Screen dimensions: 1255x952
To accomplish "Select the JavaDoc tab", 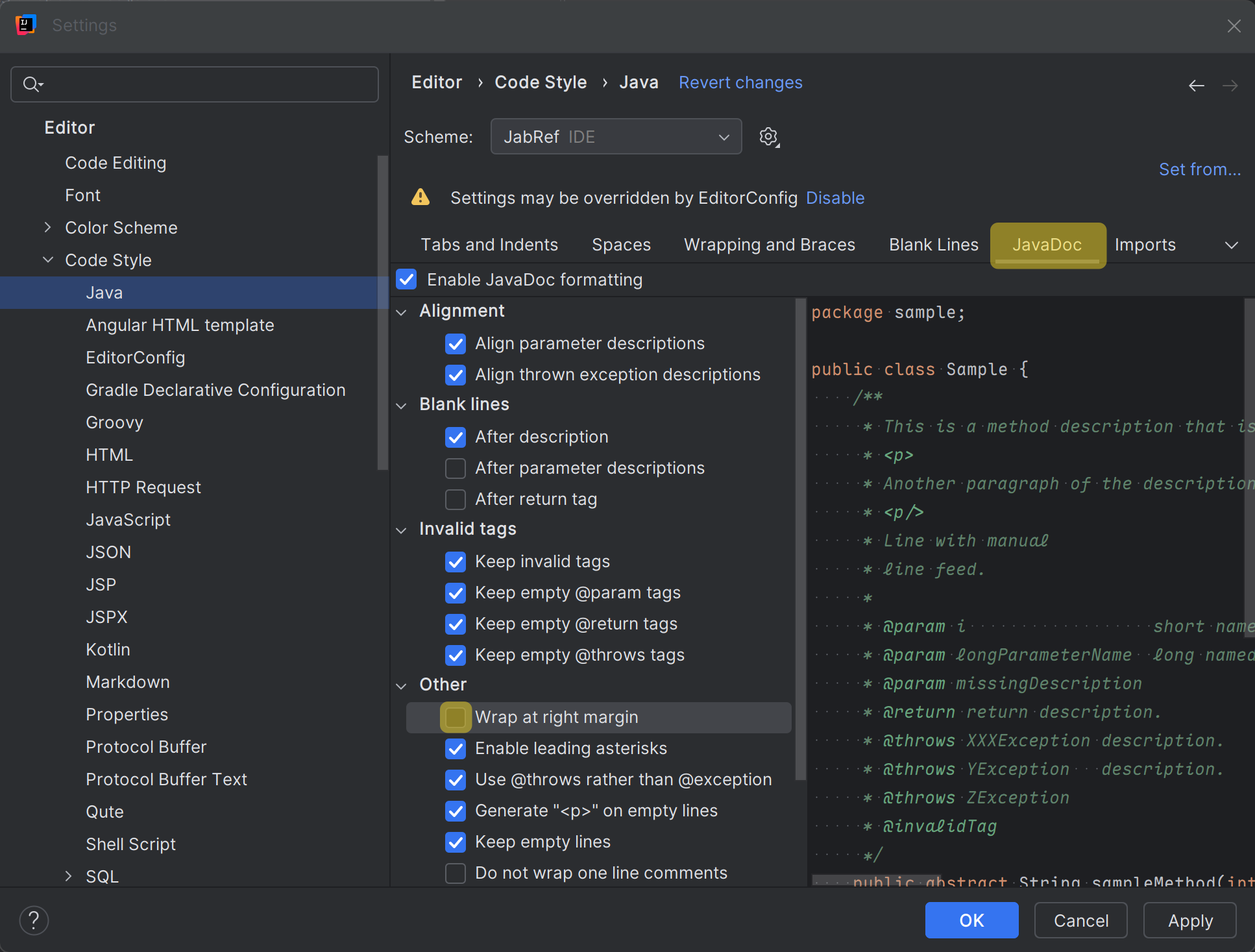I will [x=1047, y=245].
